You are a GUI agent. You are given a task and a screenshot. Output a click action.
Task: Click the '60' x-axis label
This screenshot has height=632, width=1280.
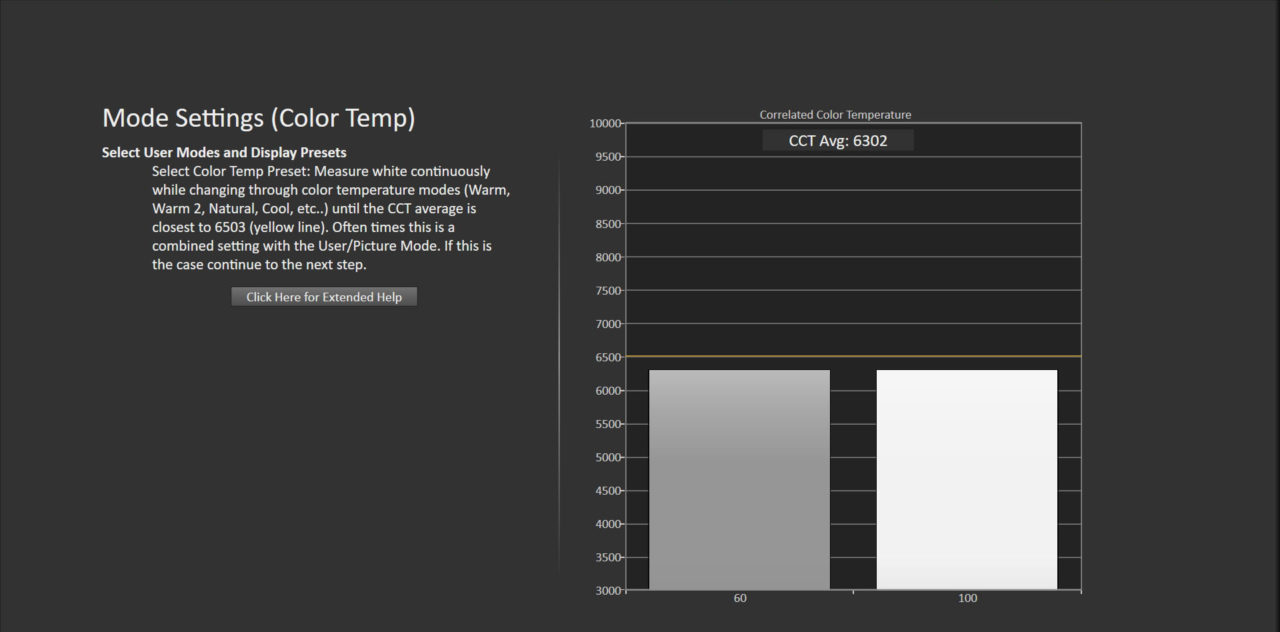pyautogui.click(x=740, y=598)
